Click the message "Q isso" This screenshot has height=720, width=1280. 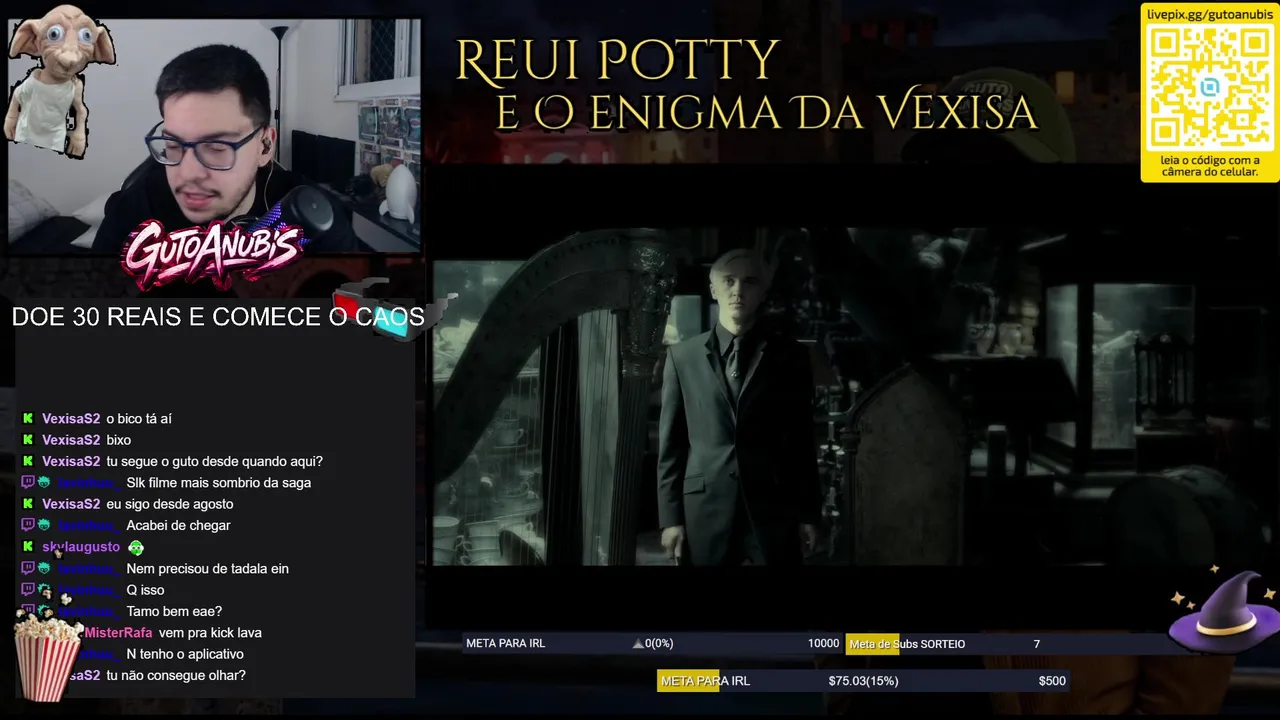click(145, 590)
